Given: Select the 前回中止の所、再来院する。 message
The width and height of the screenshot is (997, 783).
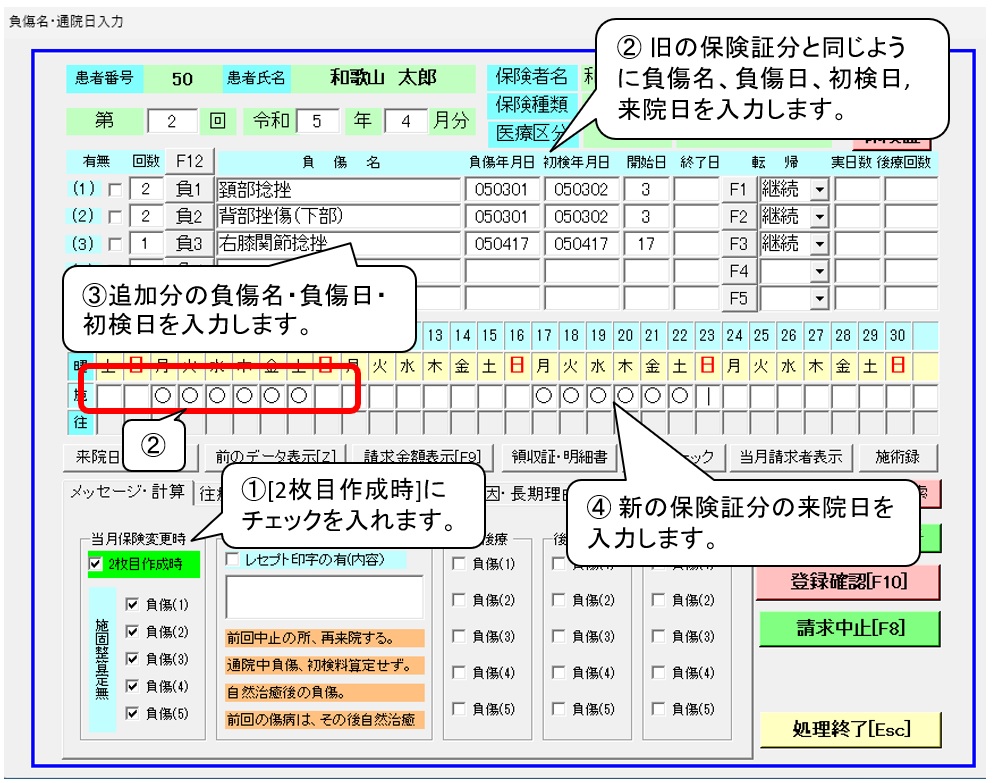Looking at the screenshot, I should [x=310, y=638].
